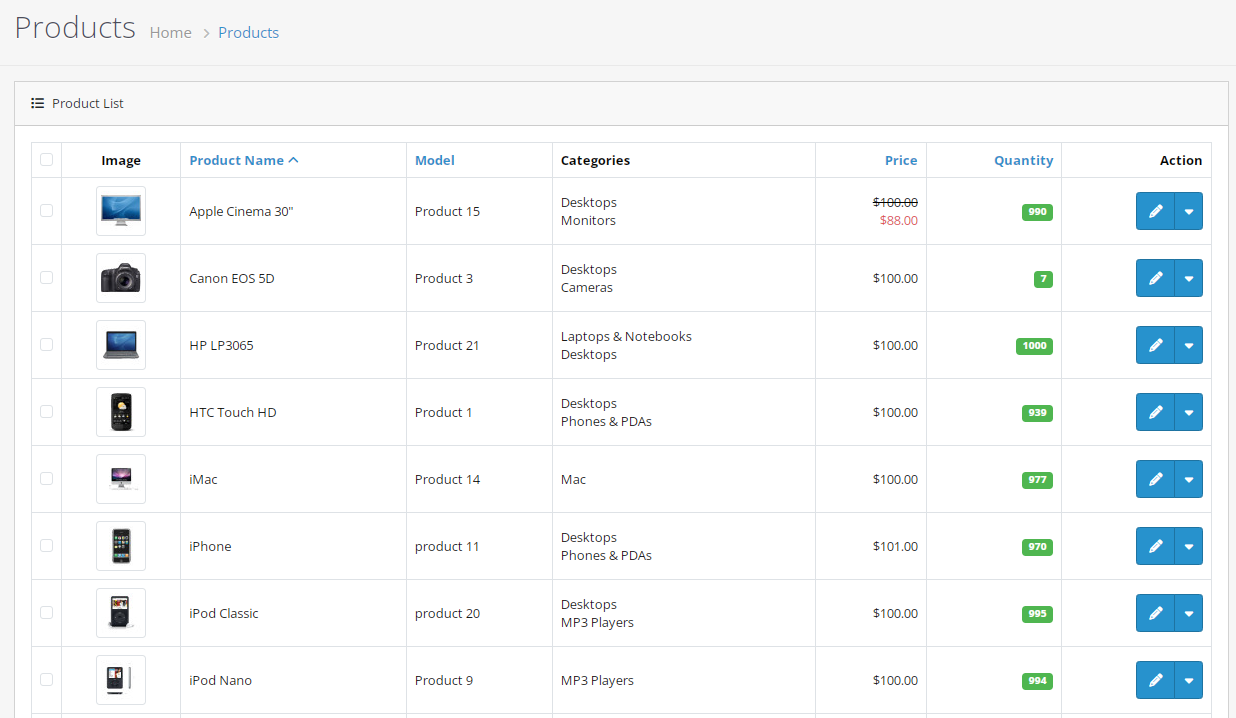Image resolution: width=1236 pixels, height=718 pixels.
Task: Click the 970 quantity badge
Action: (1037, 547)
